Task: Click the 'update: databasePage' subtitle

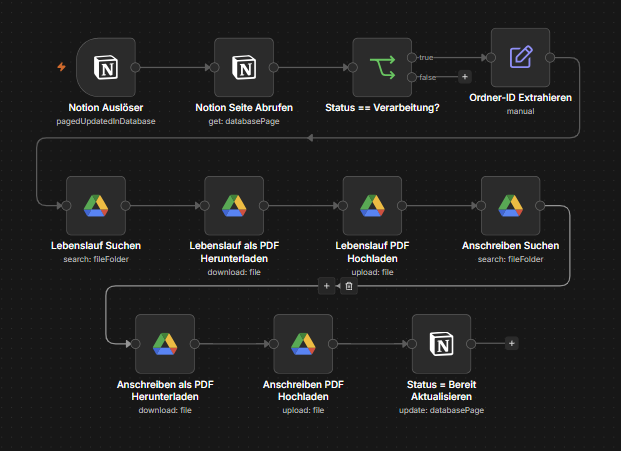Action: click(442, 410)
